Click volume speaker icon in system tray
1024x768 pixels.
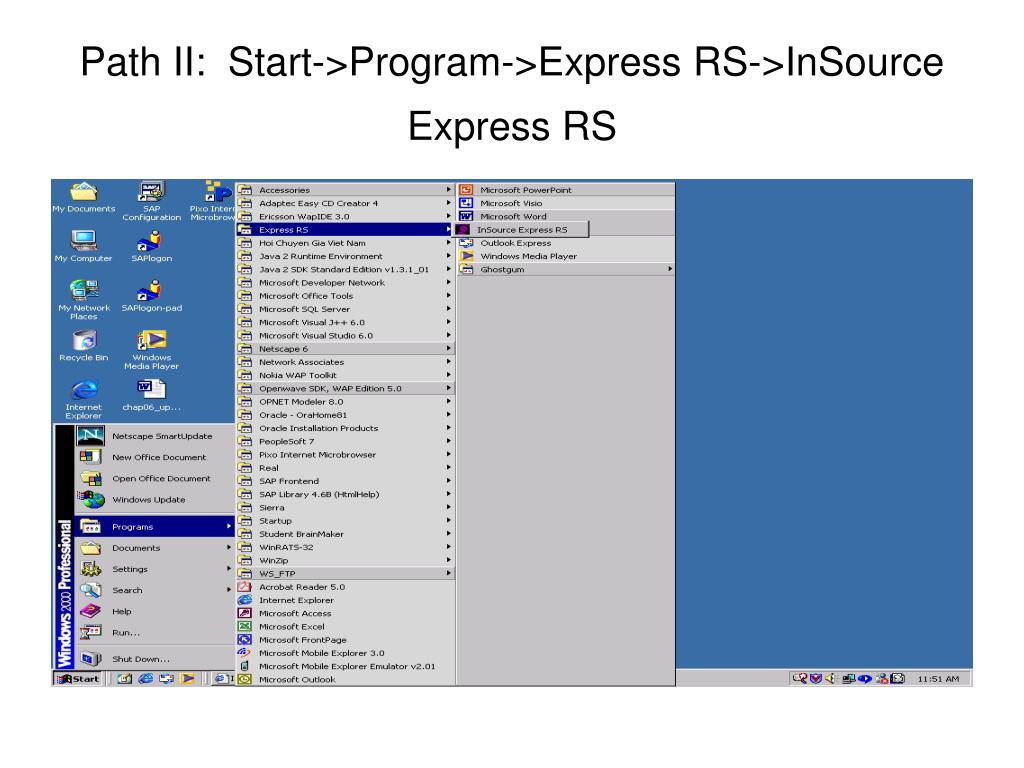click(x=830, y=679)
